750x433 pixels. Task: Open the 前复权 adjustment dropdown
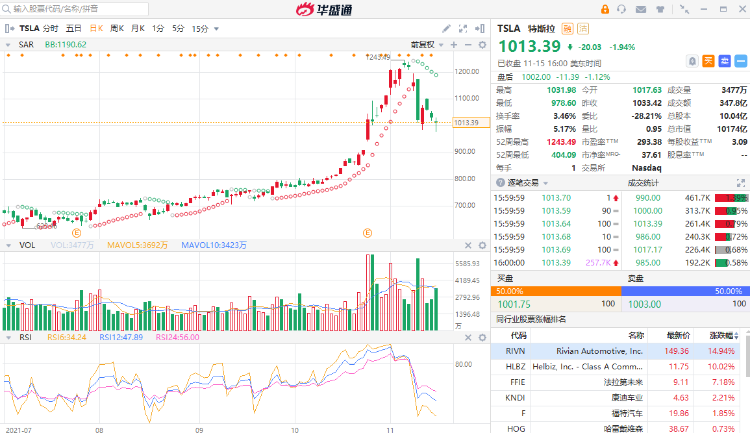pyautogui.click(x=425, y=44)
